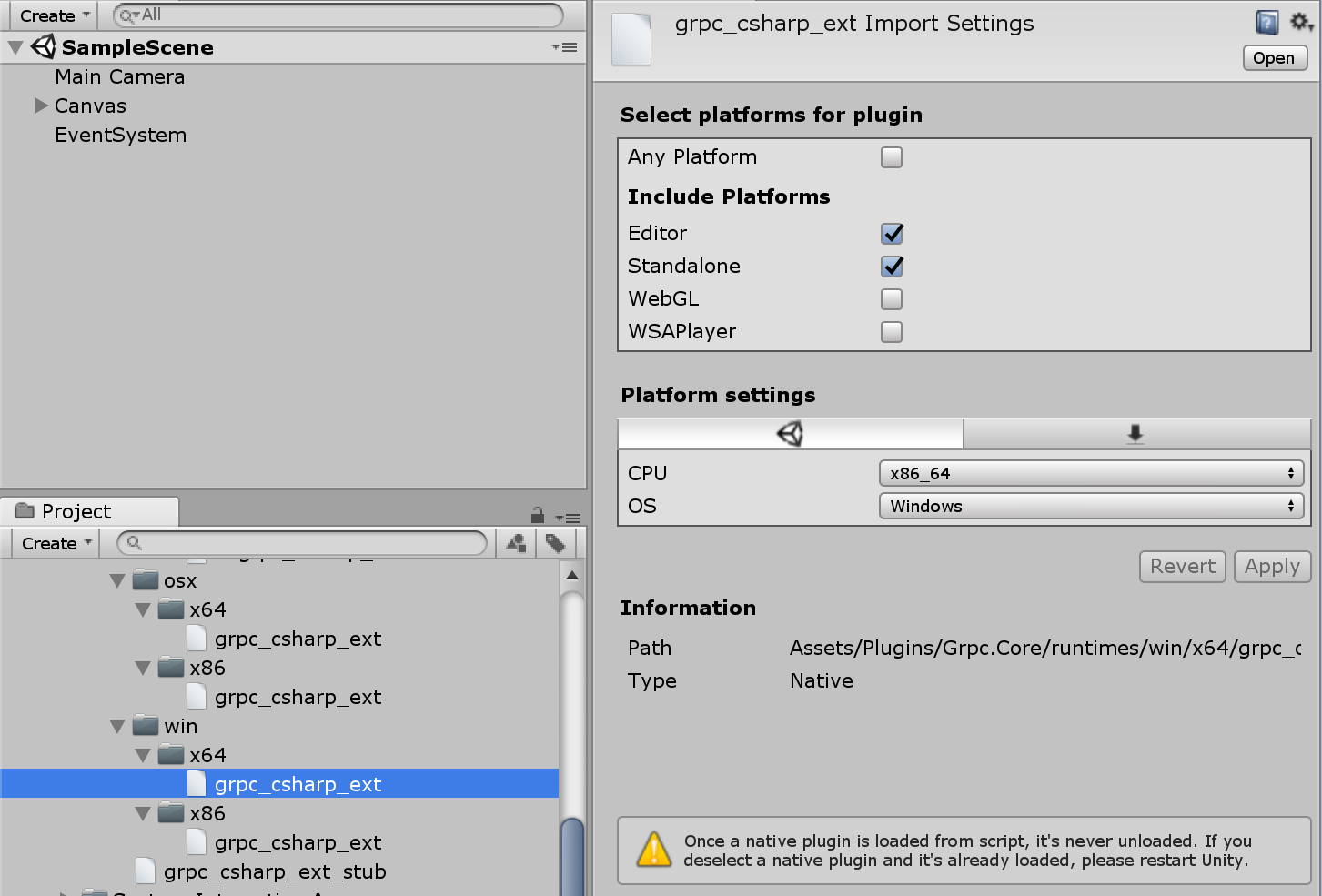
Task: Collapse the win folder in Project view
Action: coord(116,726)
